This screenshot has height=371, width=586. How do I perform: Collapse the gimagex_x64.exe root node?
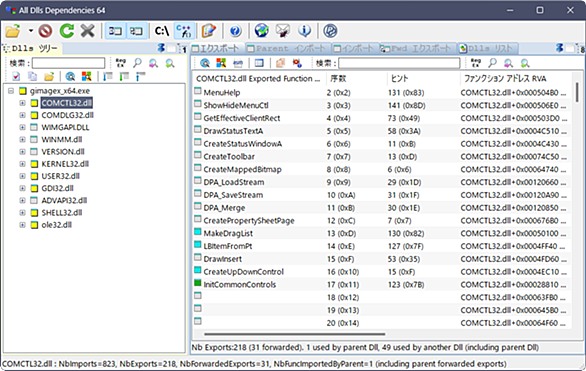point(11,91)
